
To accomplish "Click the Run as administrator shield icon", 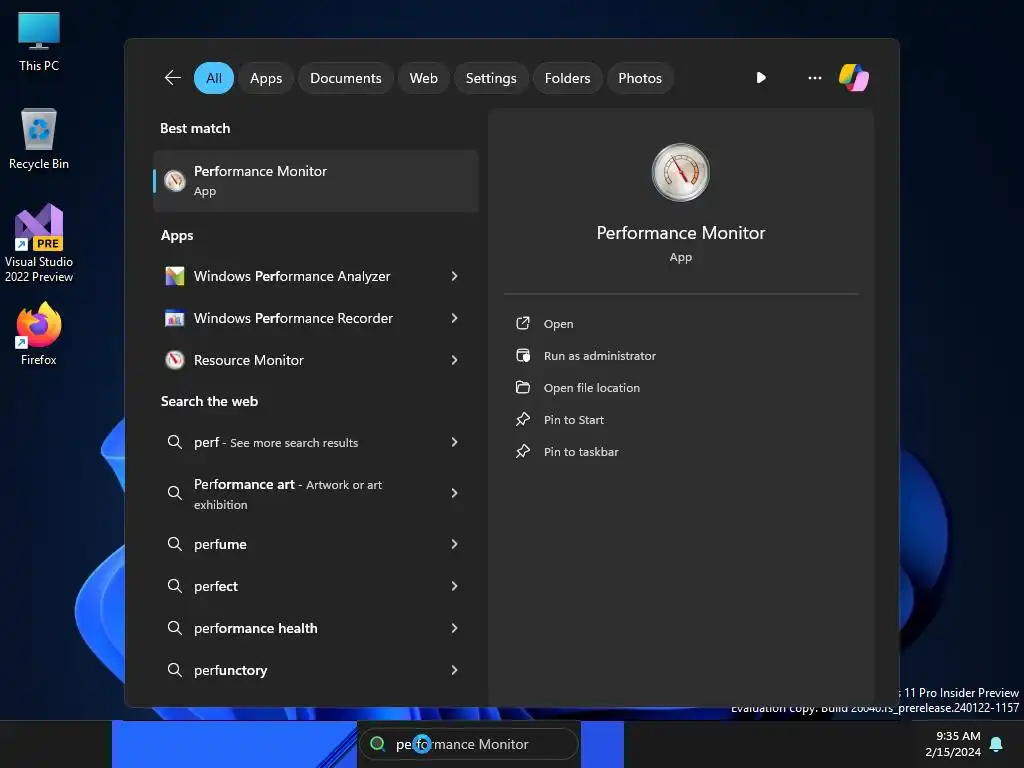I will point(522,355).
